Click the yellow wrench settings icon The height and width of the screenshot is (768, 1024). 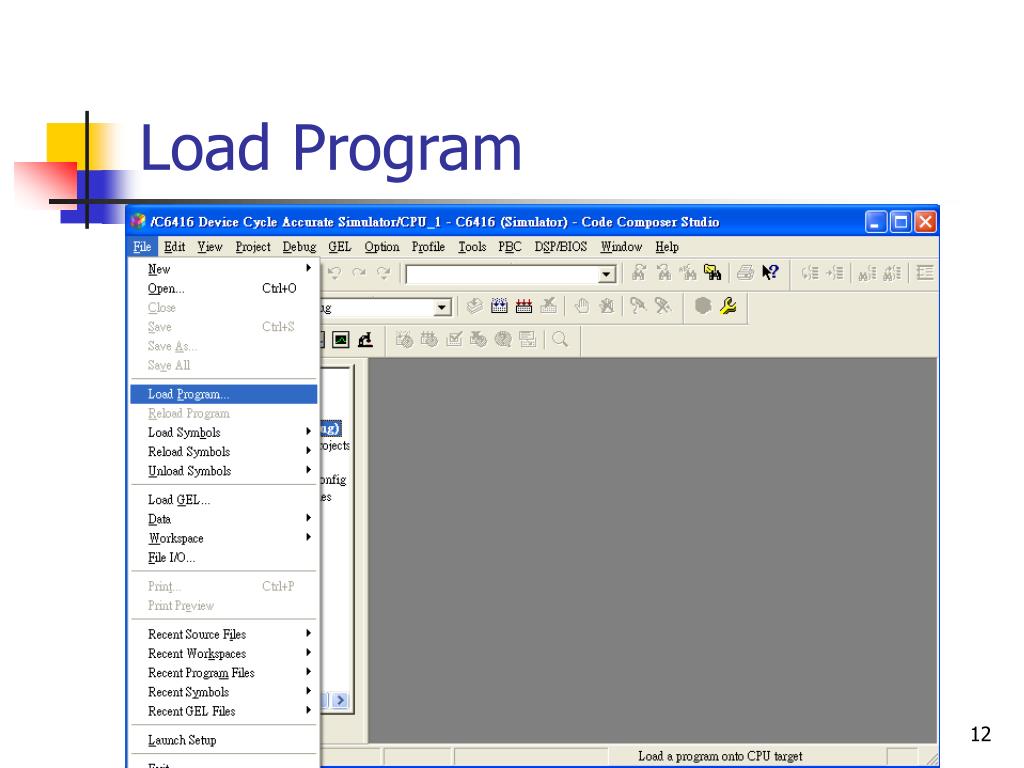tap(728, 306)
